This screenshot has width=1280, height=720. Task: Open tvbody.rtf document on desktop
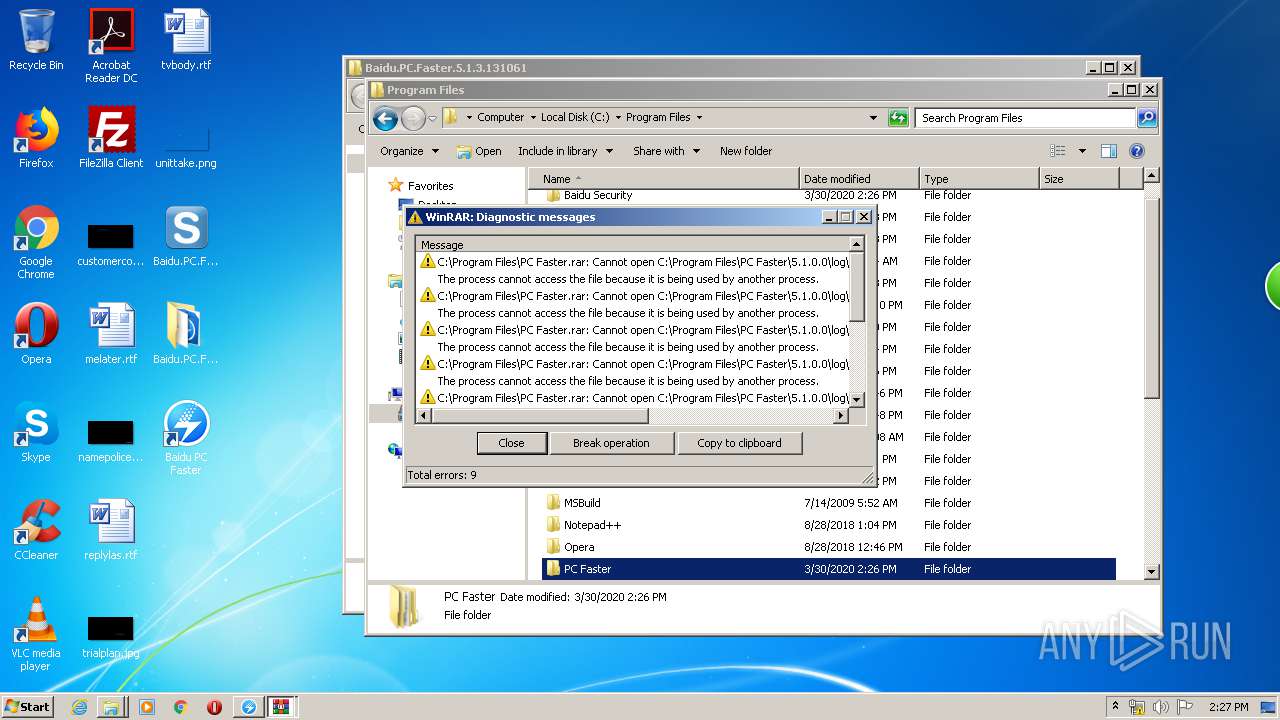click(x=186, y=40)
